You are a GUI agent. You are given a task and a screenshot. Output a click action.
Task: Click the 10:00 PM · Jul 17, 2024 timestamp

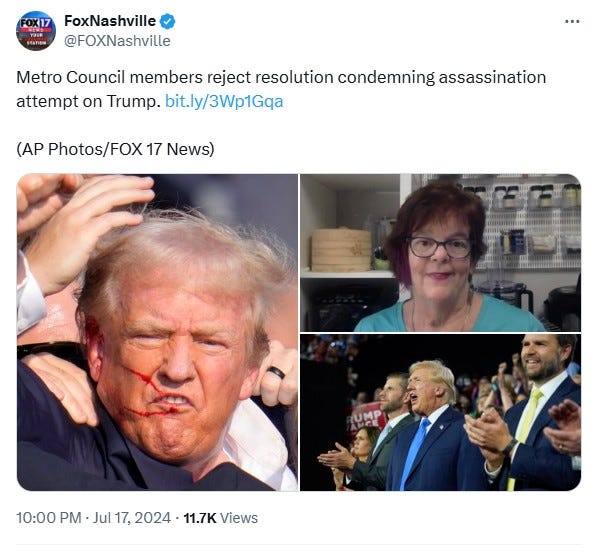tap(93, 518)
